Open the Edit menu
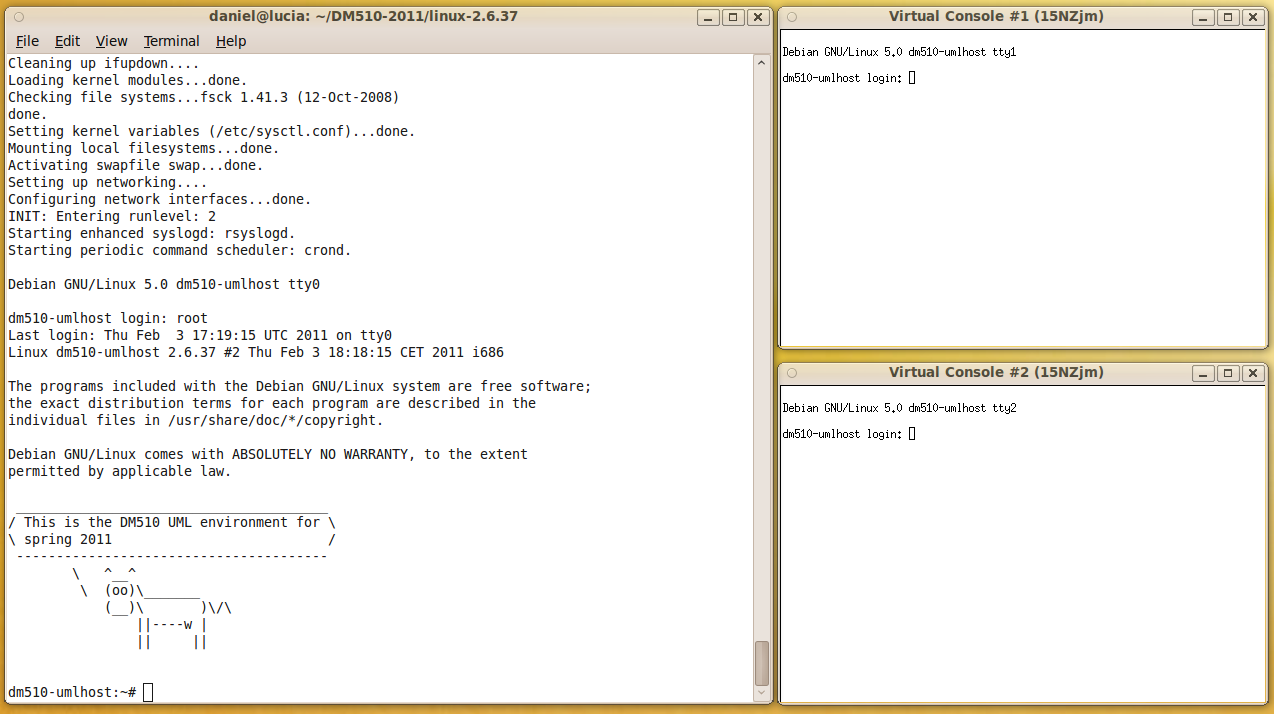The height and width of the screenshot is (714, 1274). [67, 41]
